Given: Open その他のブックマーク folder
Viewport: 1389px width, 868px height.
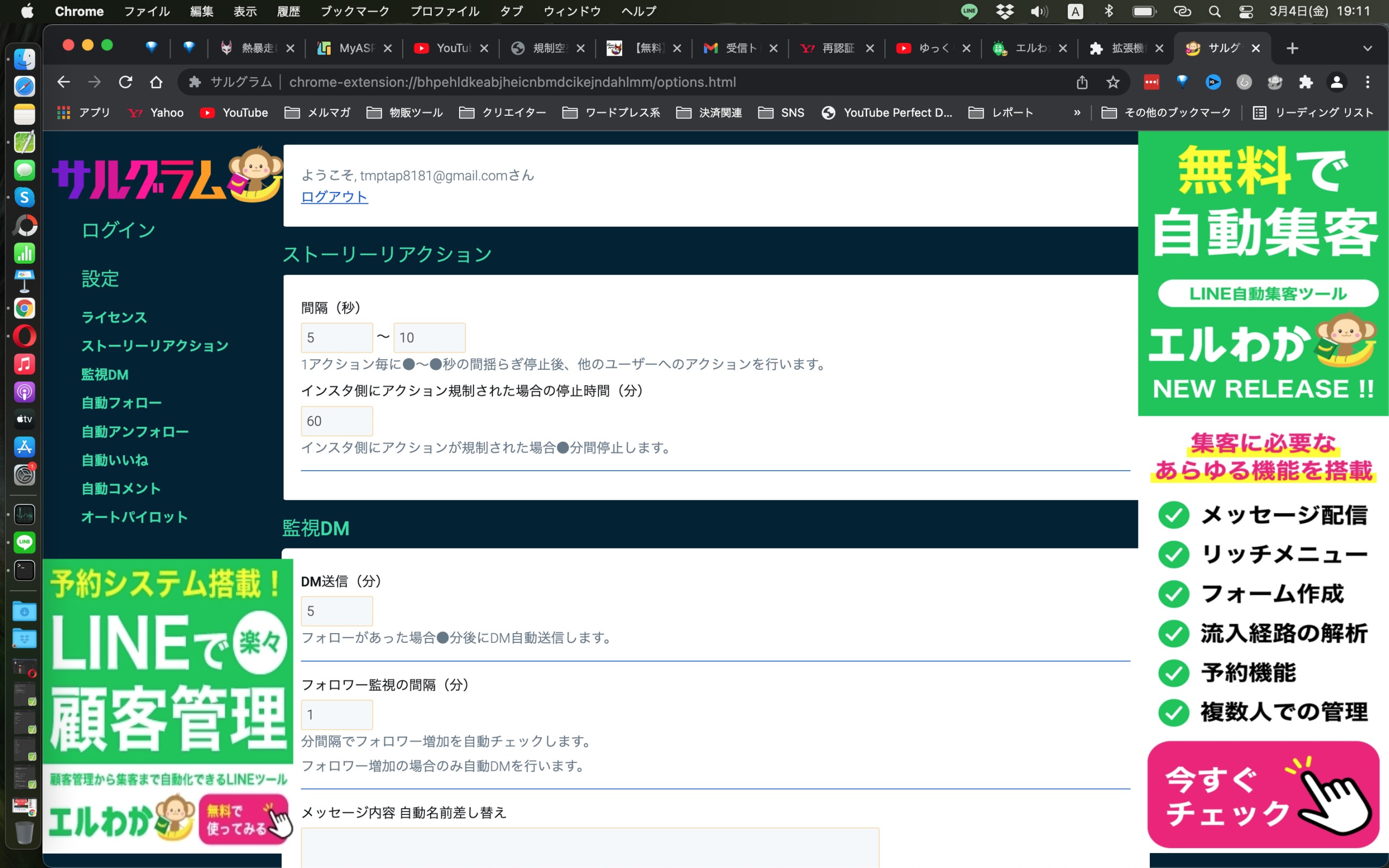Looking at the screenshot, I should tap(1166, 113).
